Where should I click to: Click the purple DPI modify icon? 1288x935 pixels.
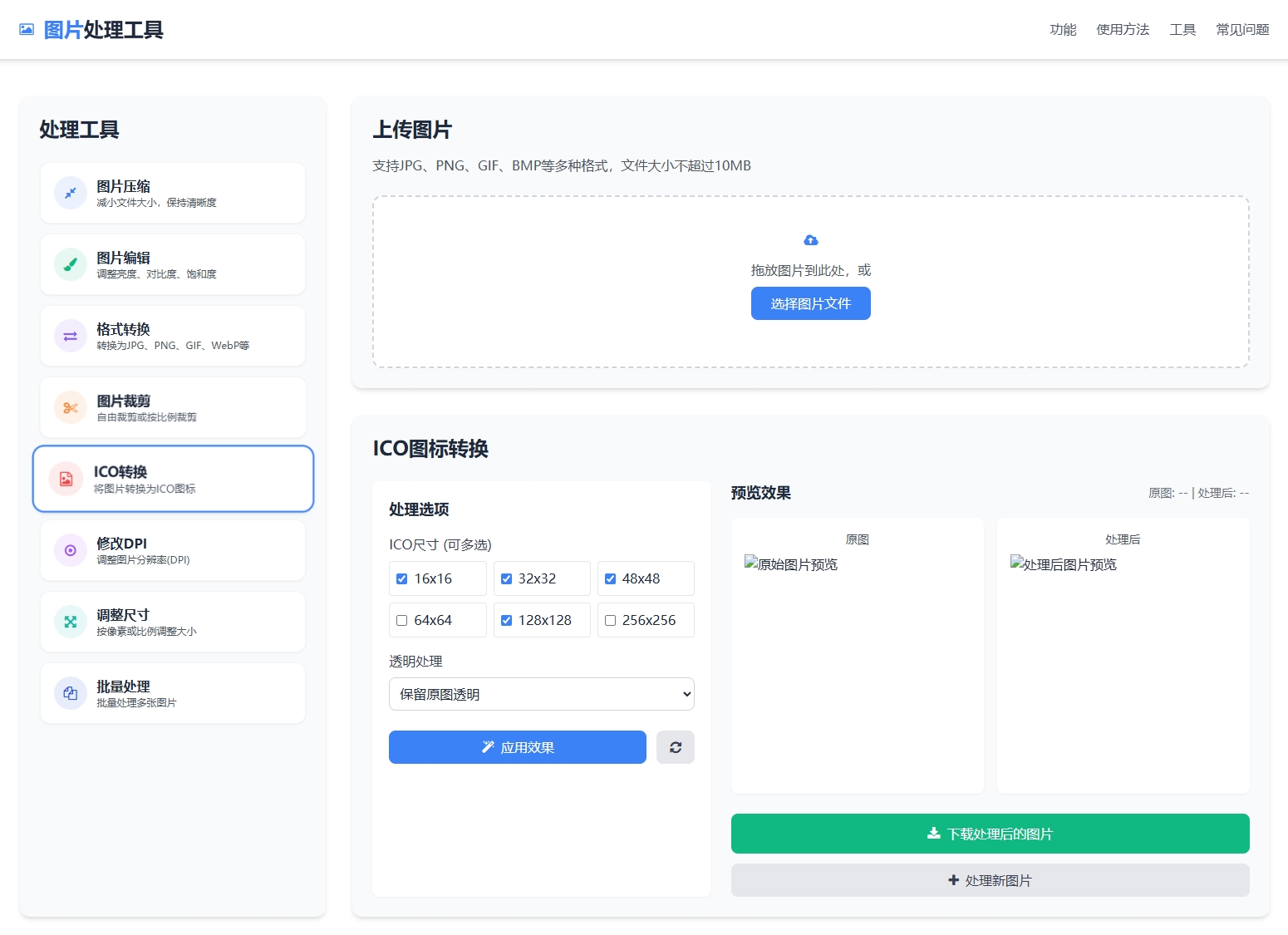click(x=71, y=550)
